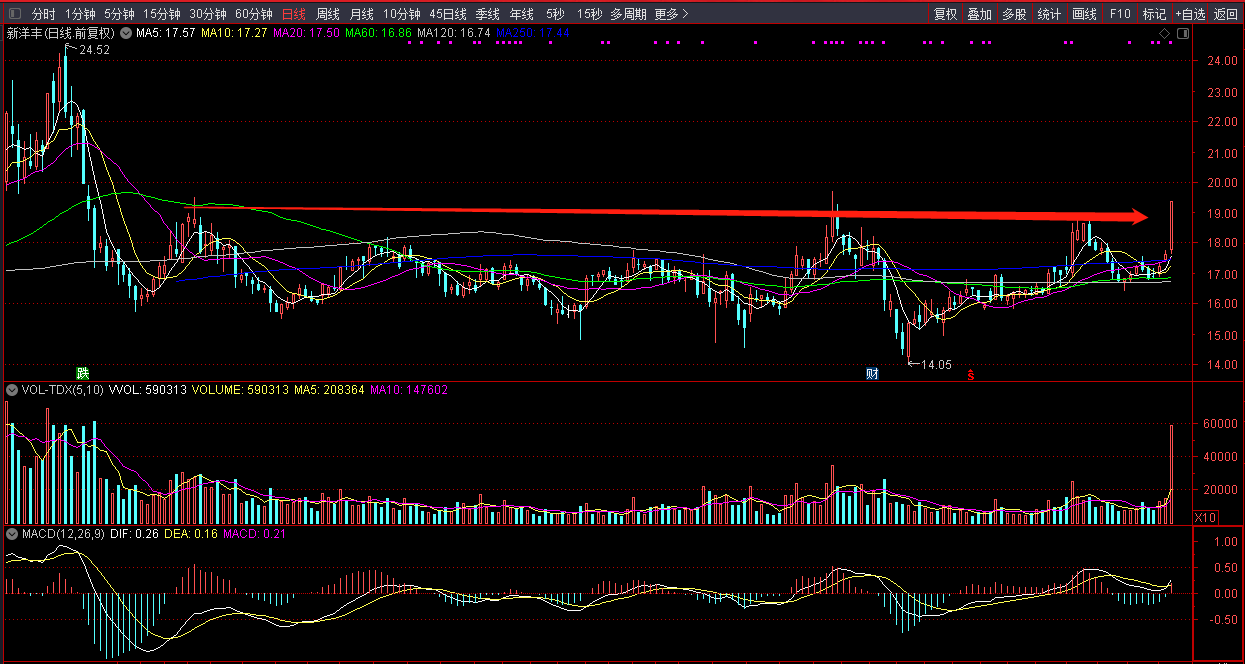Click the 返回 back button
The image size is (1245, 664).
point(1226,14)
